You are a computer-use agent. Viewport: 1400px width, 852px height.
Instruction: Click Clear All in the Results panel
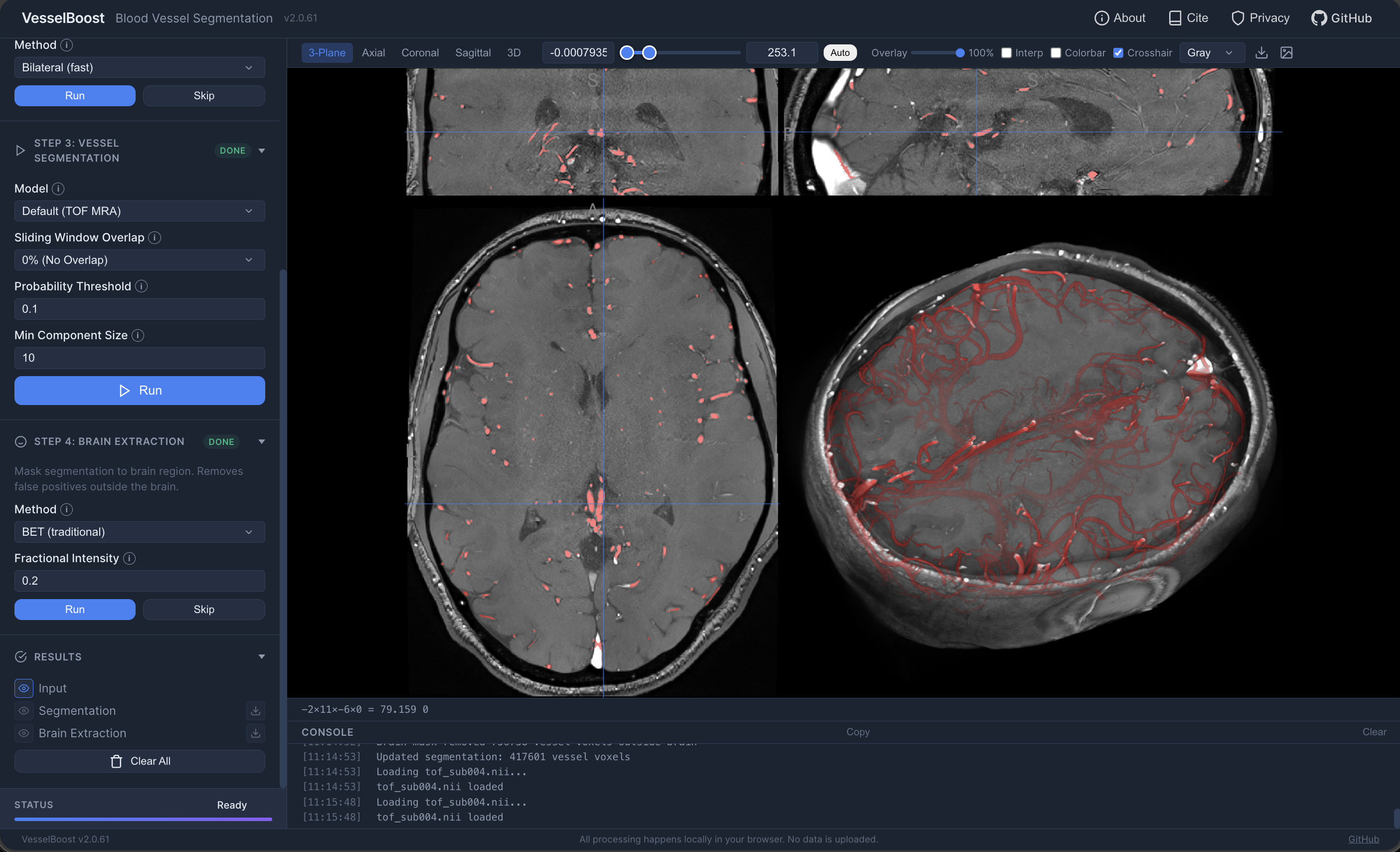point(139,761)
